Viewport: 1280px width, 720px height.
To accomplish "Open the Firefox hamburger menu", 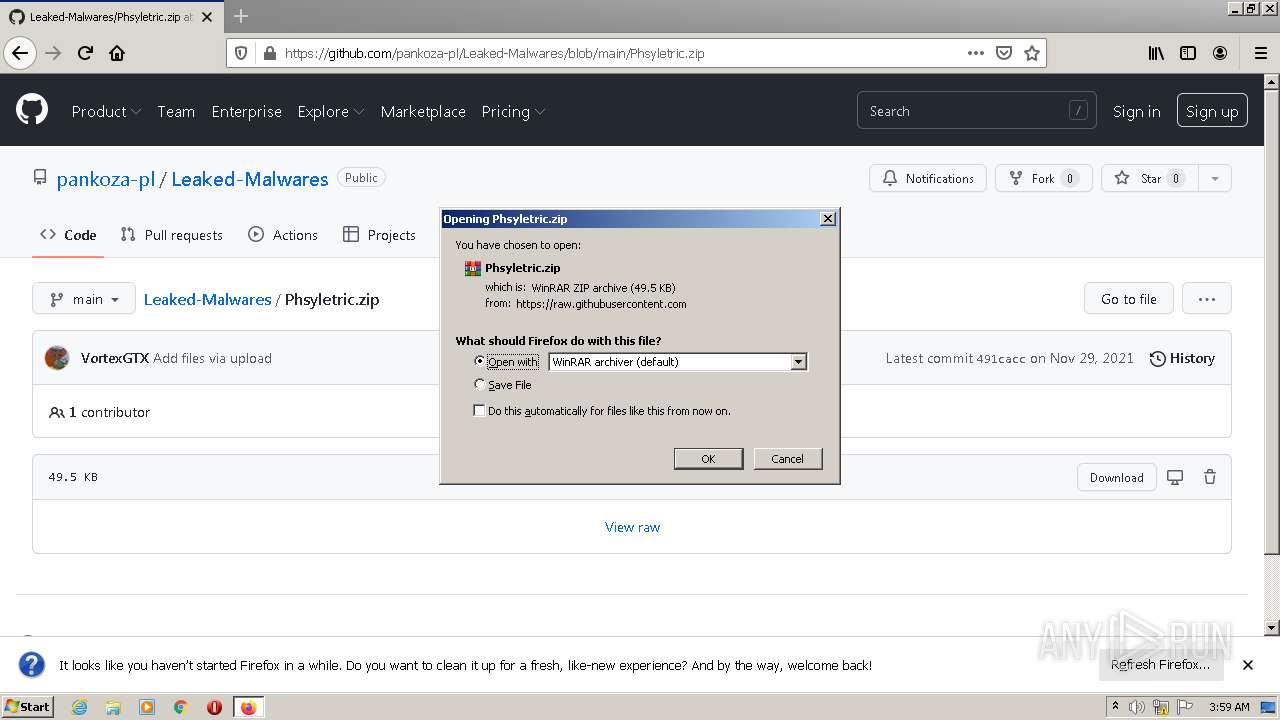I will point(1260,53).
